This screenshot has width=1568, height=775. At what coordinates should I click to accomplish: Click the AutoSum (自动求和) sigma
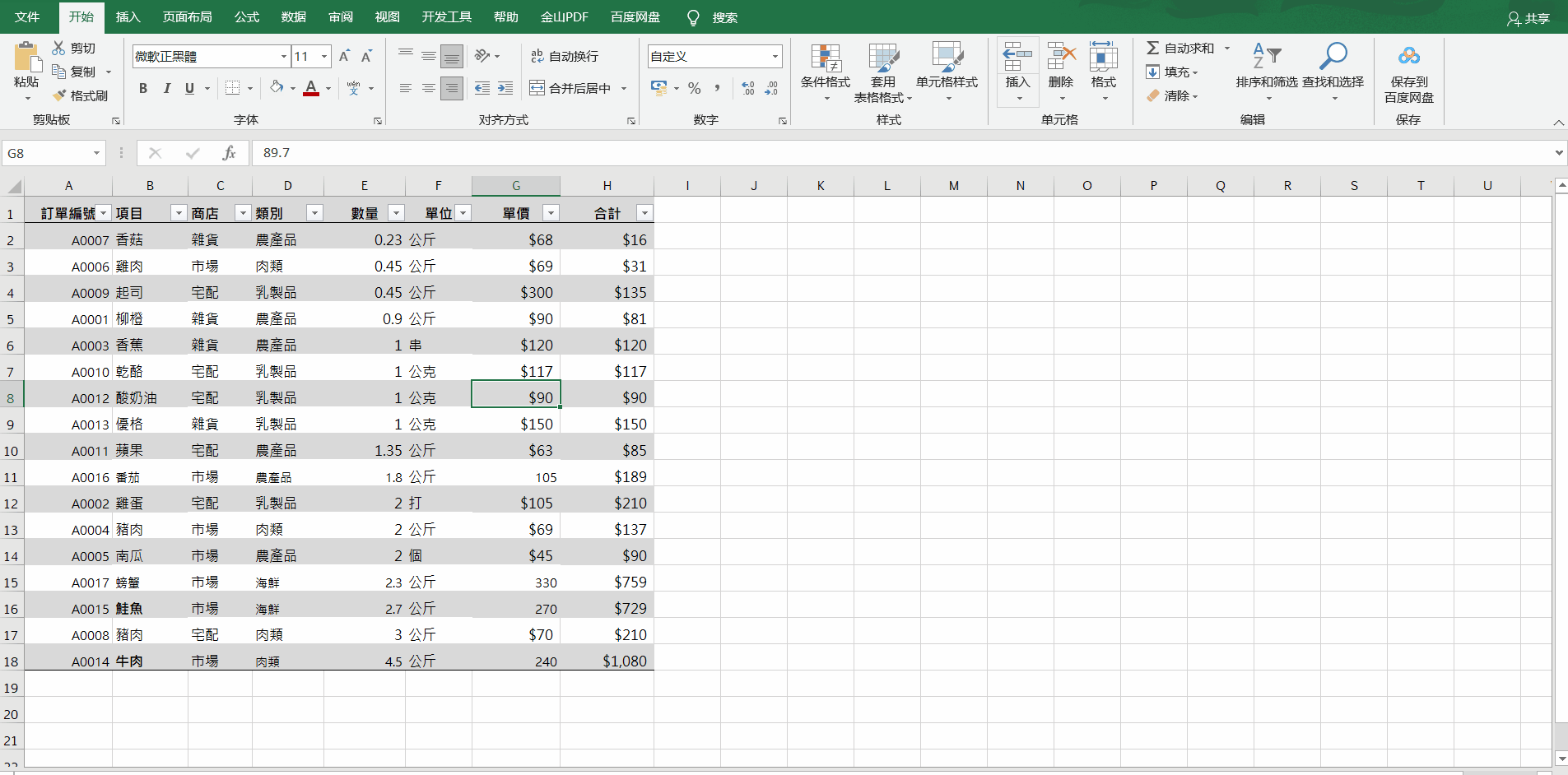(1153, 49)
